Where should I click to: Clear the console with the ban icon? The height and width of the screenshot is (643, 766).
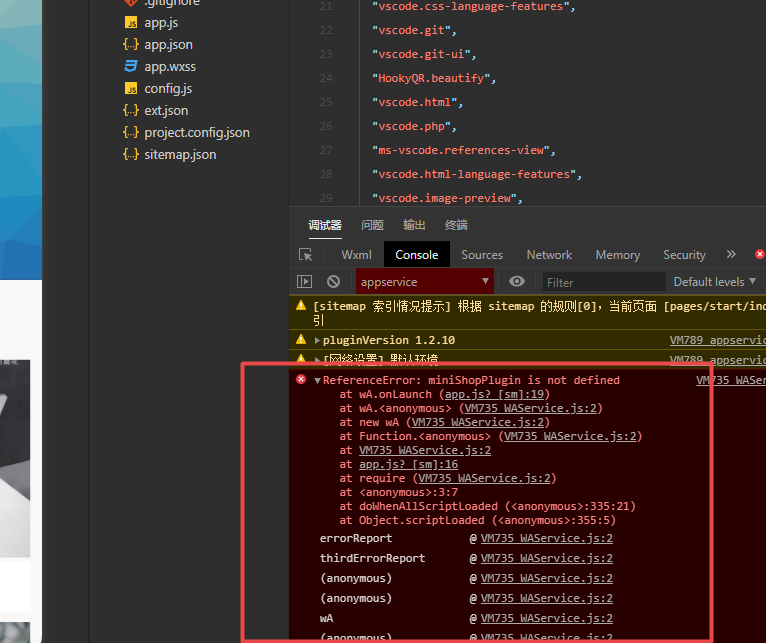pyautogui.click(x=333, y=282)
